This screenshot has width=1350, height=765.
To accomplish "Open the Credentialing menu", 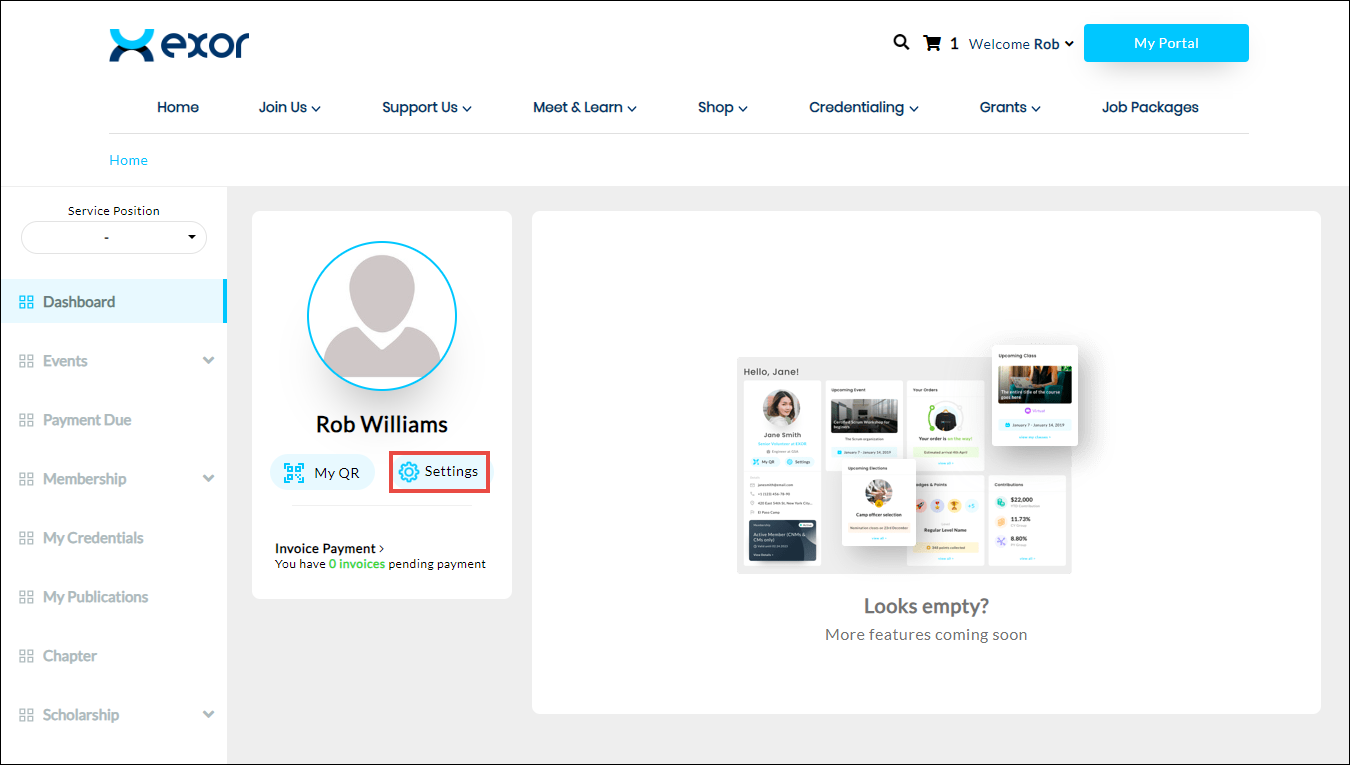I will (x=864, y=108).
